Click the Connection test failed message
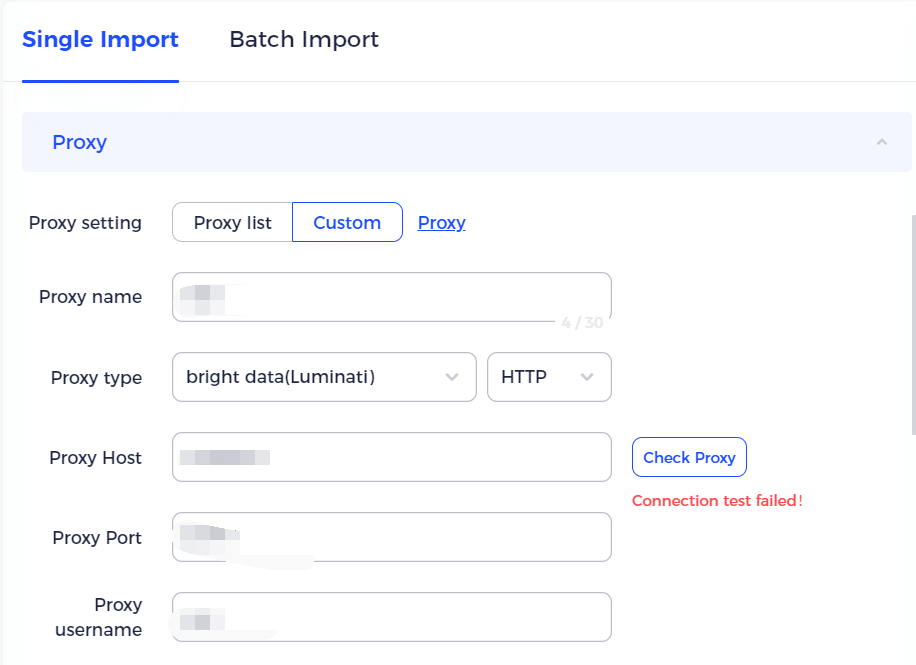 [717, 500]
